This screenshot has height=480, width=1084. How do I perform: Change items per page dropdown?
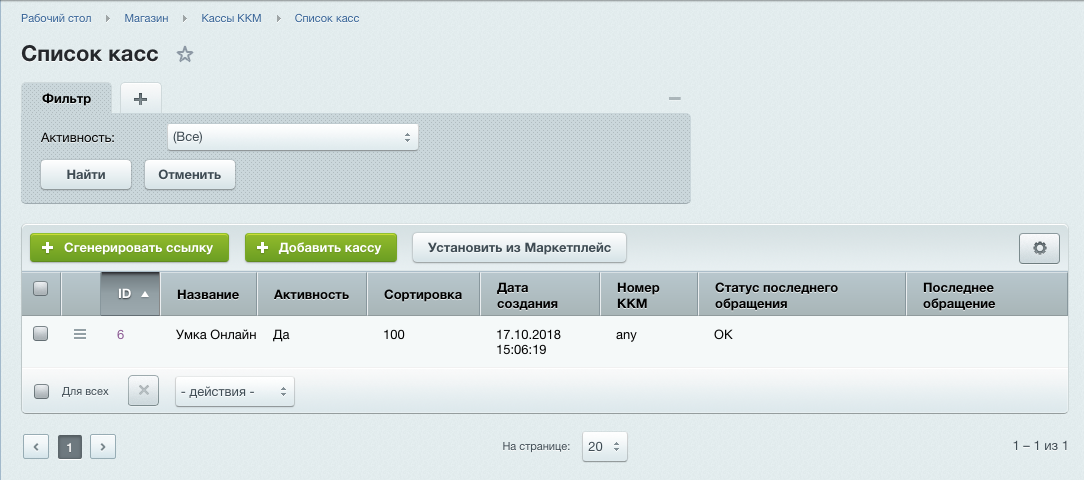click(605, 447)
